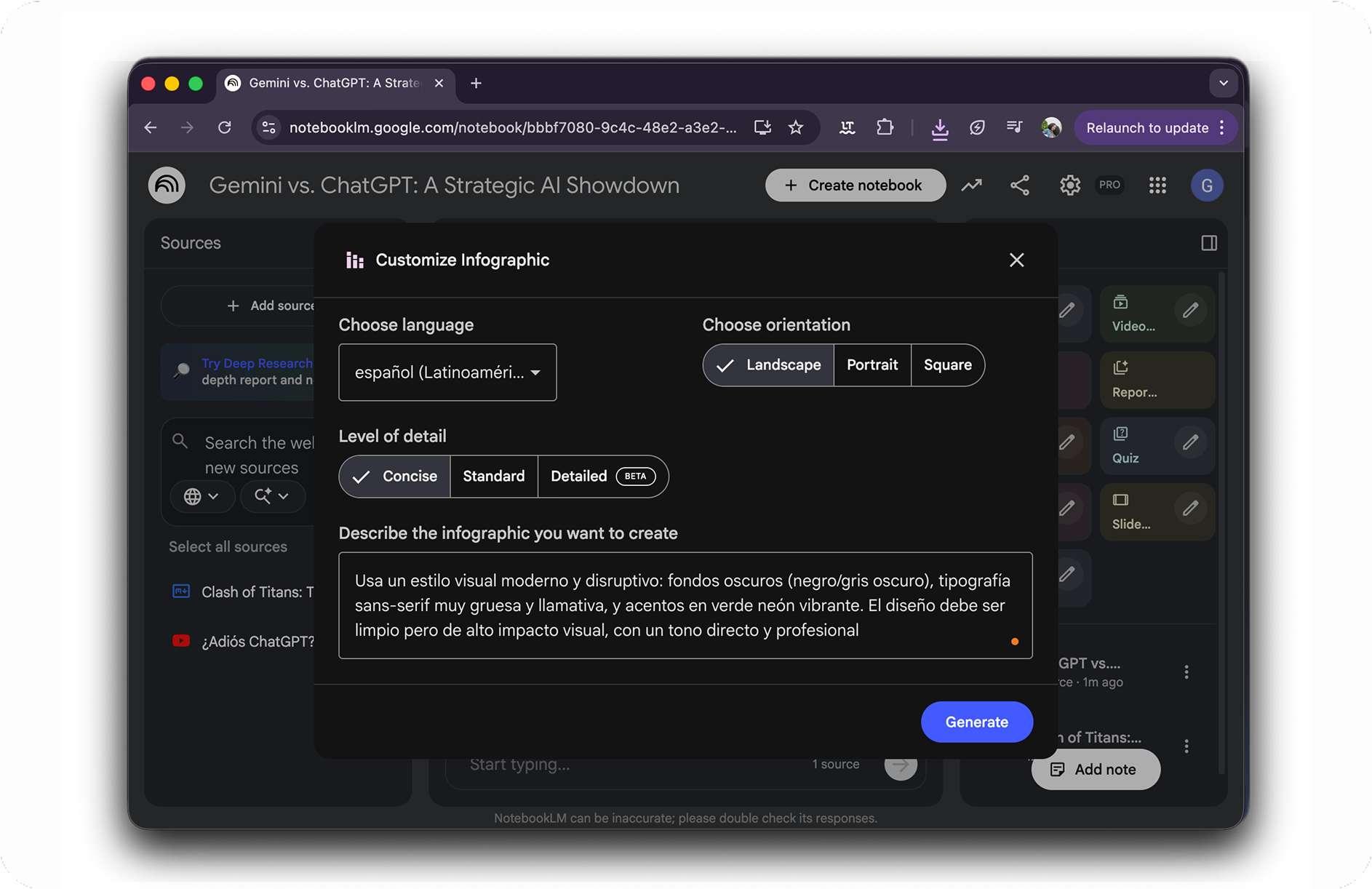1372x889 pixels.
Task: Open the Google account avatar G
Action: coord(1206,186)
